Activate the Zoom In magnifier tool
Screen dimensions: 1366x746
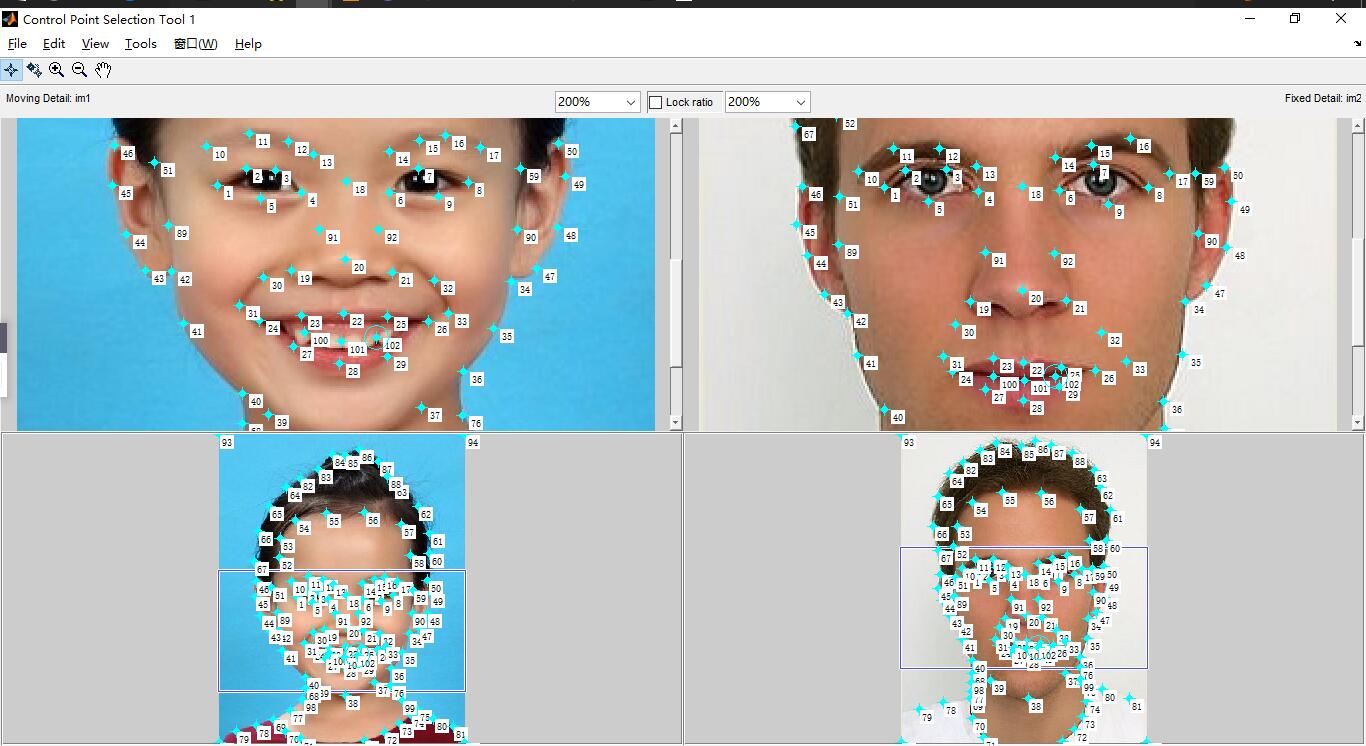click(x=57, y=70)
